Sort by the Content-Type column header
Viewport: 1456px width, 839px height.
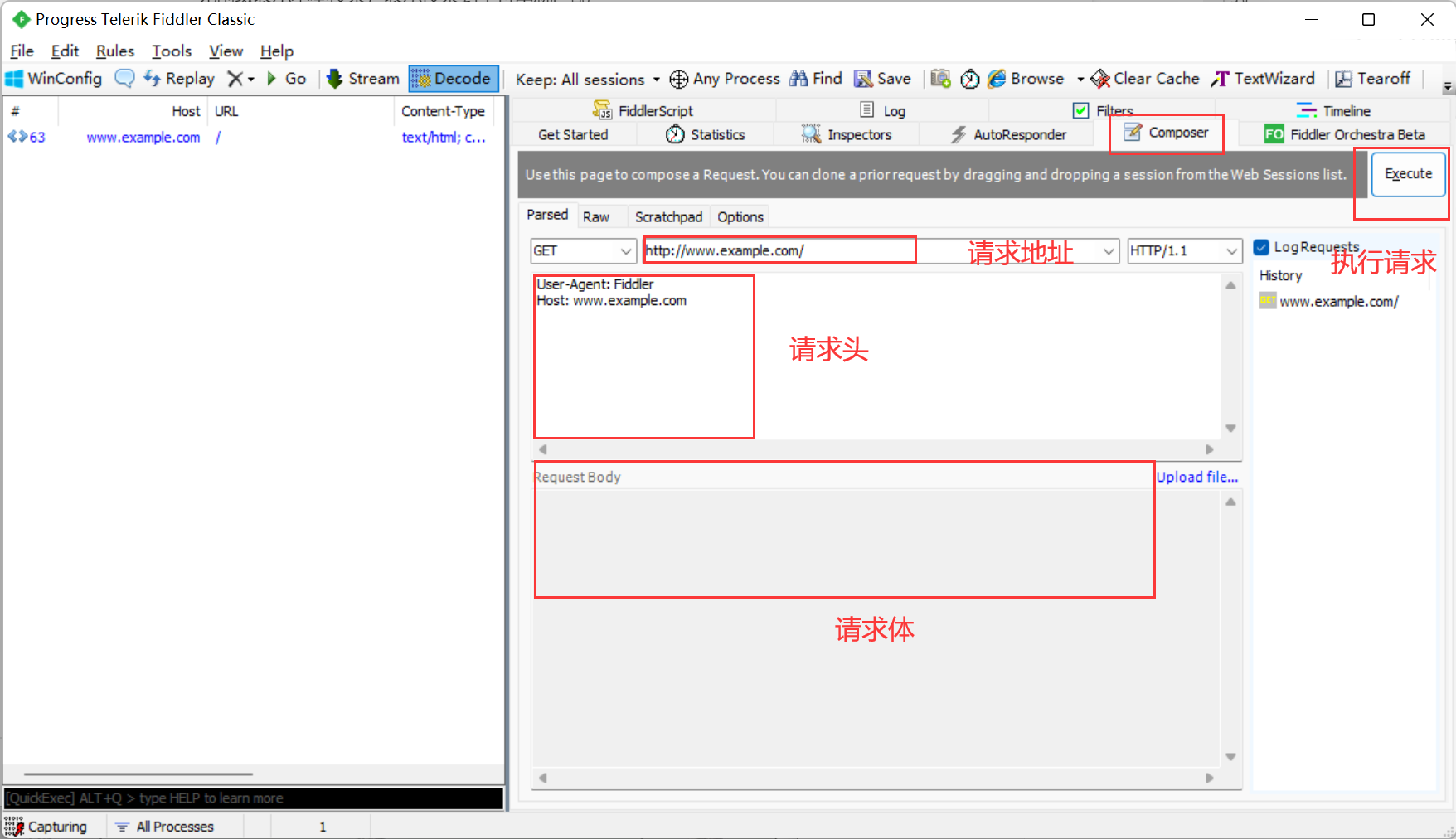pos(444,111)
